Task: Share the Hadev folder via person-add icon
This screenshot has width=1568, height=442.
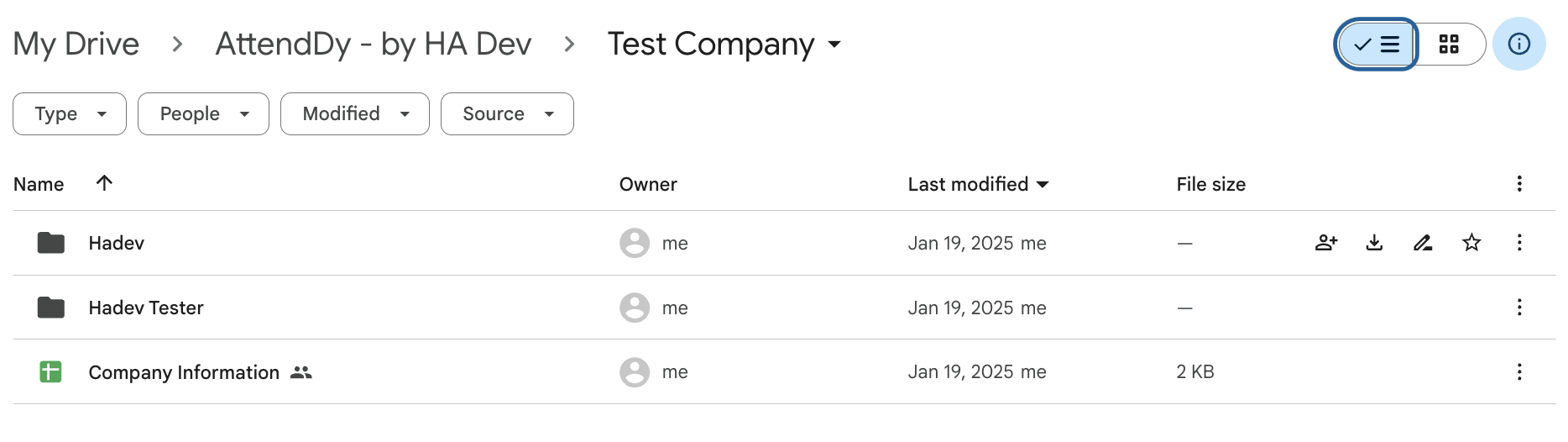Action: click(1326, 243)
